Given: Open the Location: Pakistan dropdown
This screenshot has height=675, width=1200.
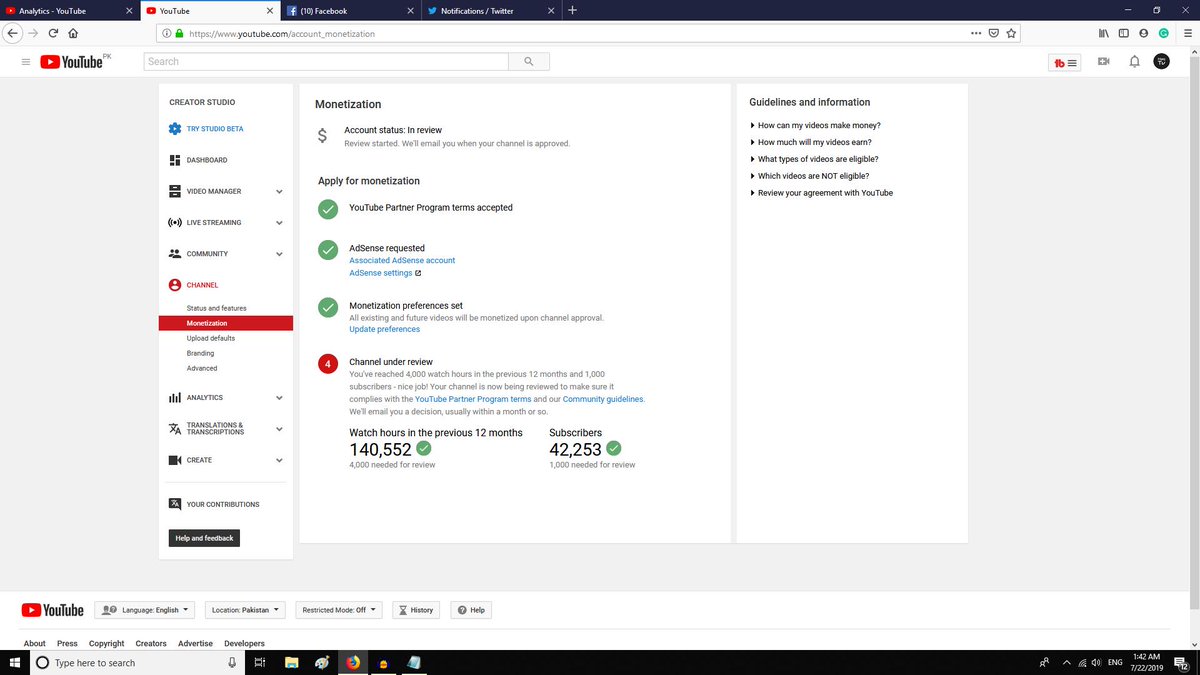Looking at the screenshot, I should click(x=245, y=609).
